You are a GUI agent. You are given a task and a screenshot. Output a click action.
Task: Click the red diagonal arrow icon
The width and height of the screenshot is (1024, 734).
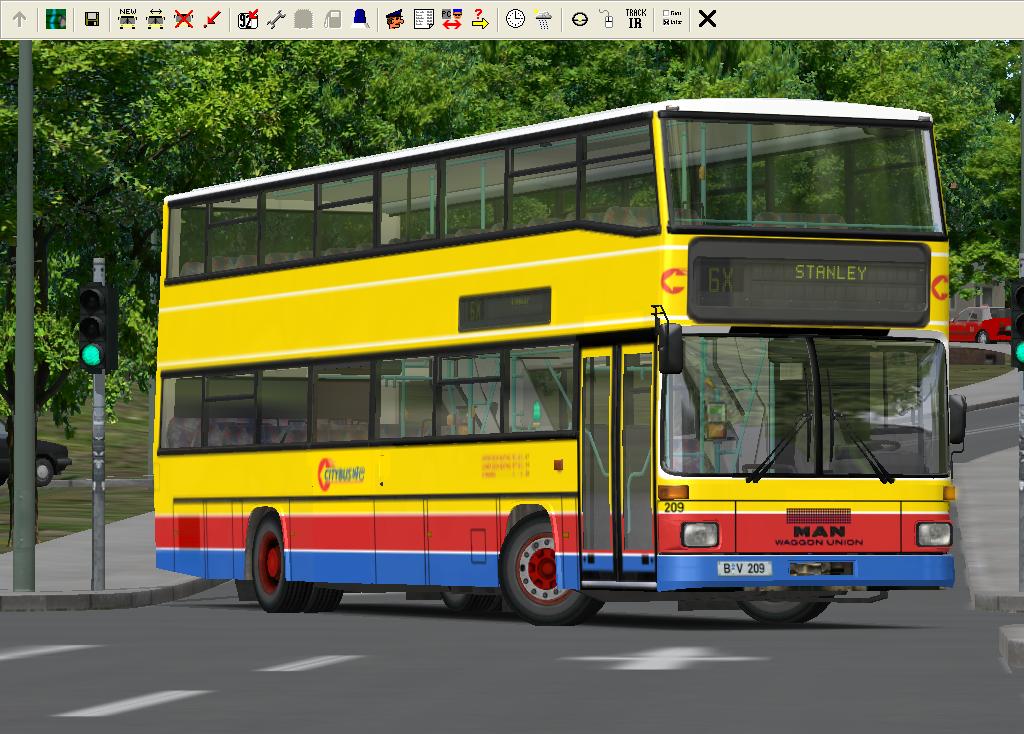(212, 19)
